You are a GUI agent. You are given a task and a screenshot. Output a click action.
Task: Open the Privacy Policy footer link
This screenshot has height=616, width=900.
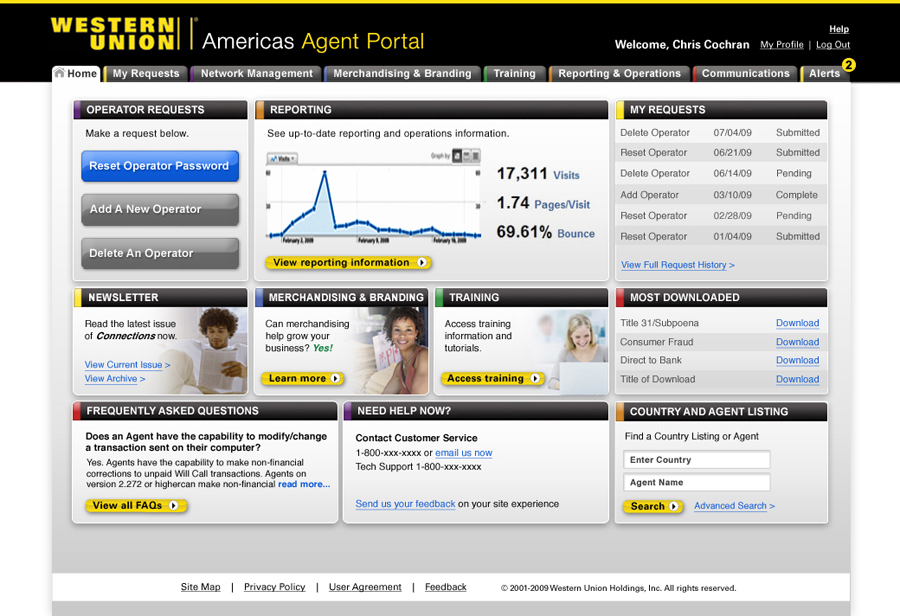[274, 587]
